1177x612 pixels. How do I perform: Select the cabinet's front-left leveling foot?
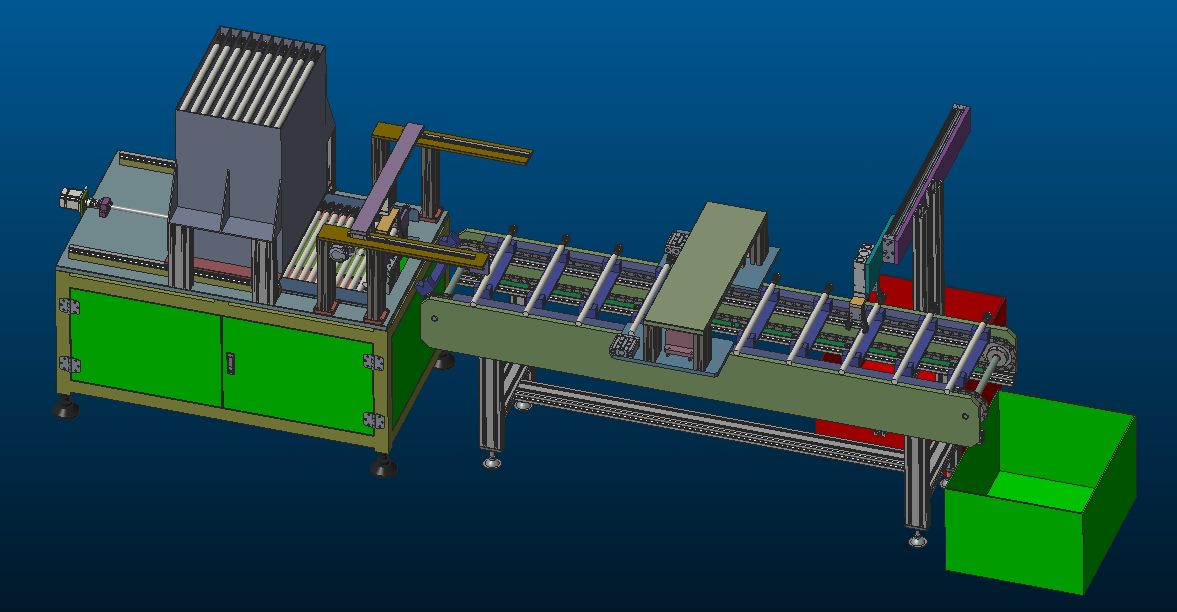tap(66, 408)
